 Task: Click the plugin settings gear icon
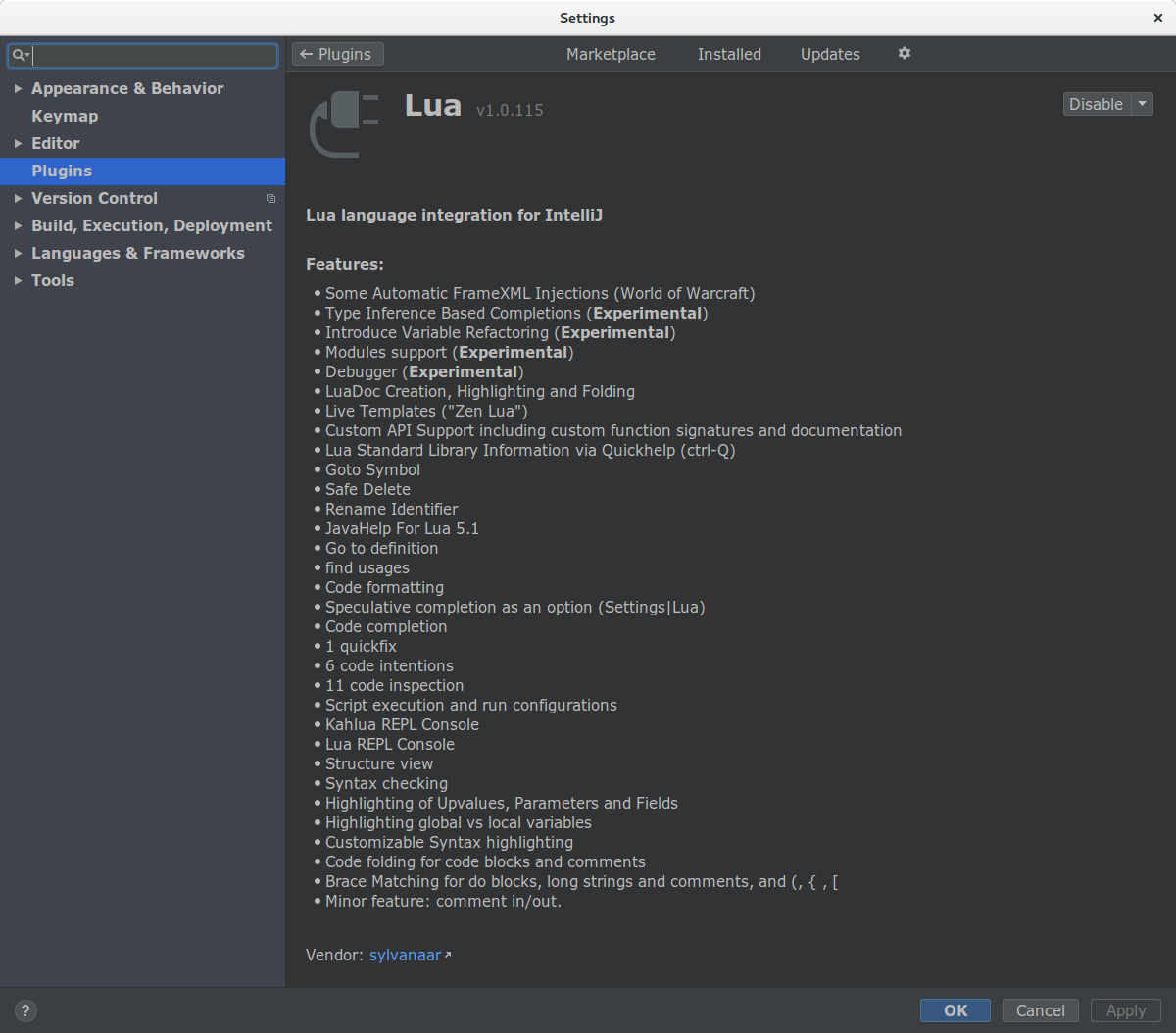[905, 54]
